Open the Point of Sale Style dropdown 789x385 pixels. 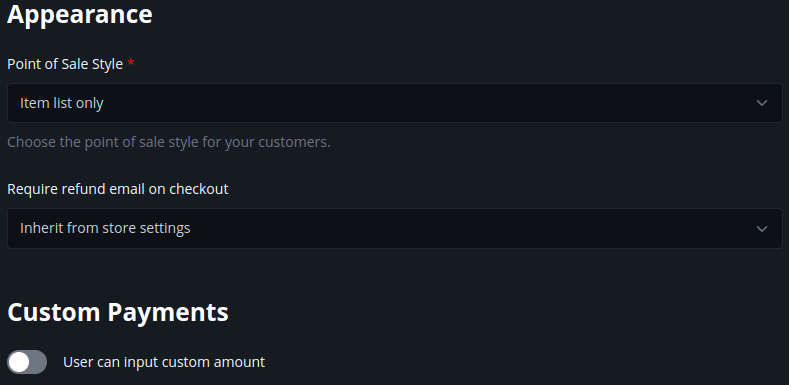pos(395,103)
